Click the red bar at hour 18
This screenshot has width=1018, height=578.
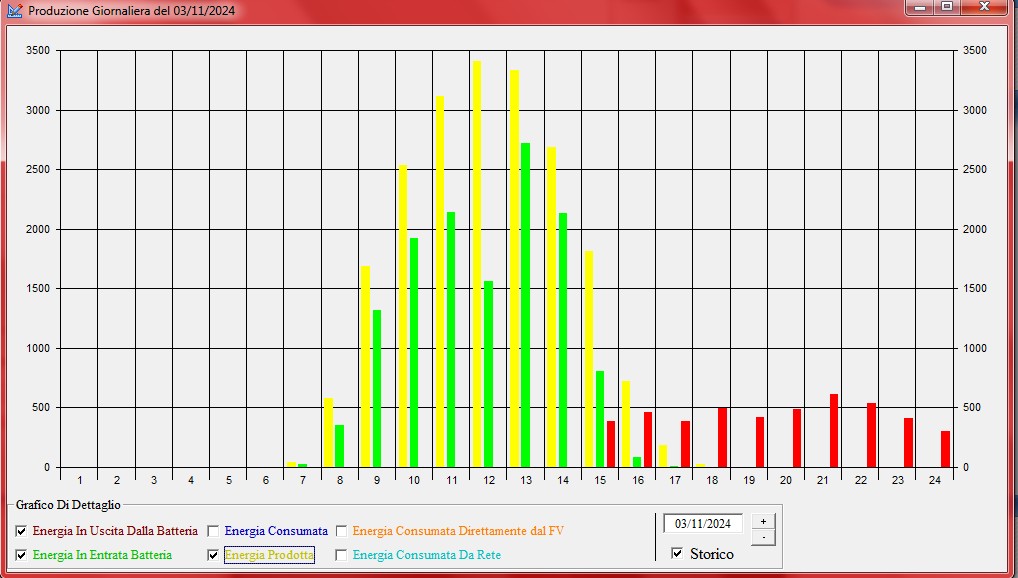[x=722, y=437]
